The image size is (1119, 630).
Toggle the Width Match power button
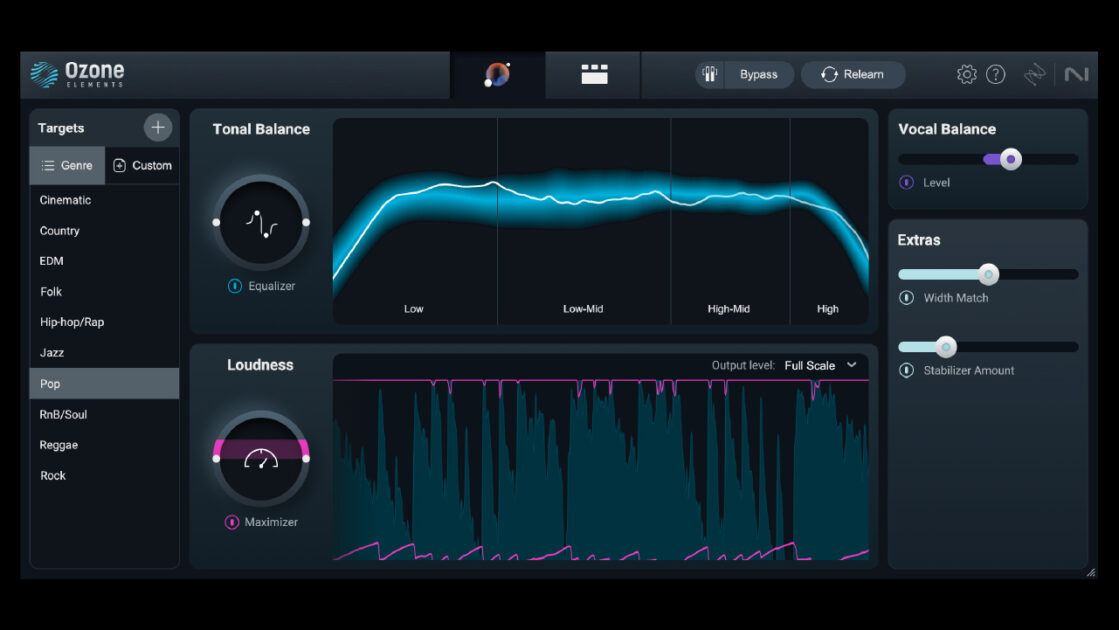tap(906, 298)
